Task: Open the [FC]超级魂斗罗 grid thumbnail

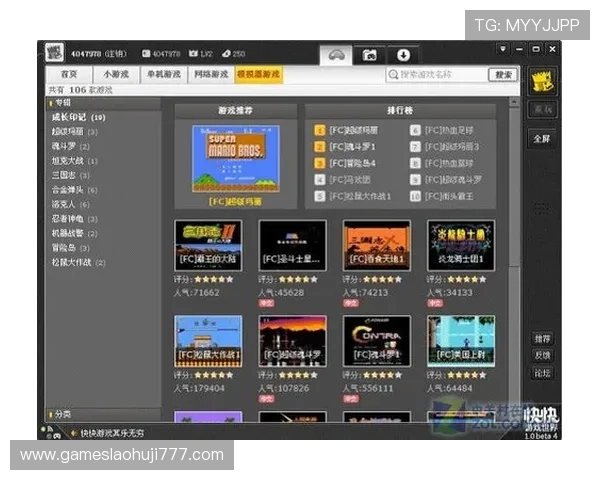Action: pos(292,341)
